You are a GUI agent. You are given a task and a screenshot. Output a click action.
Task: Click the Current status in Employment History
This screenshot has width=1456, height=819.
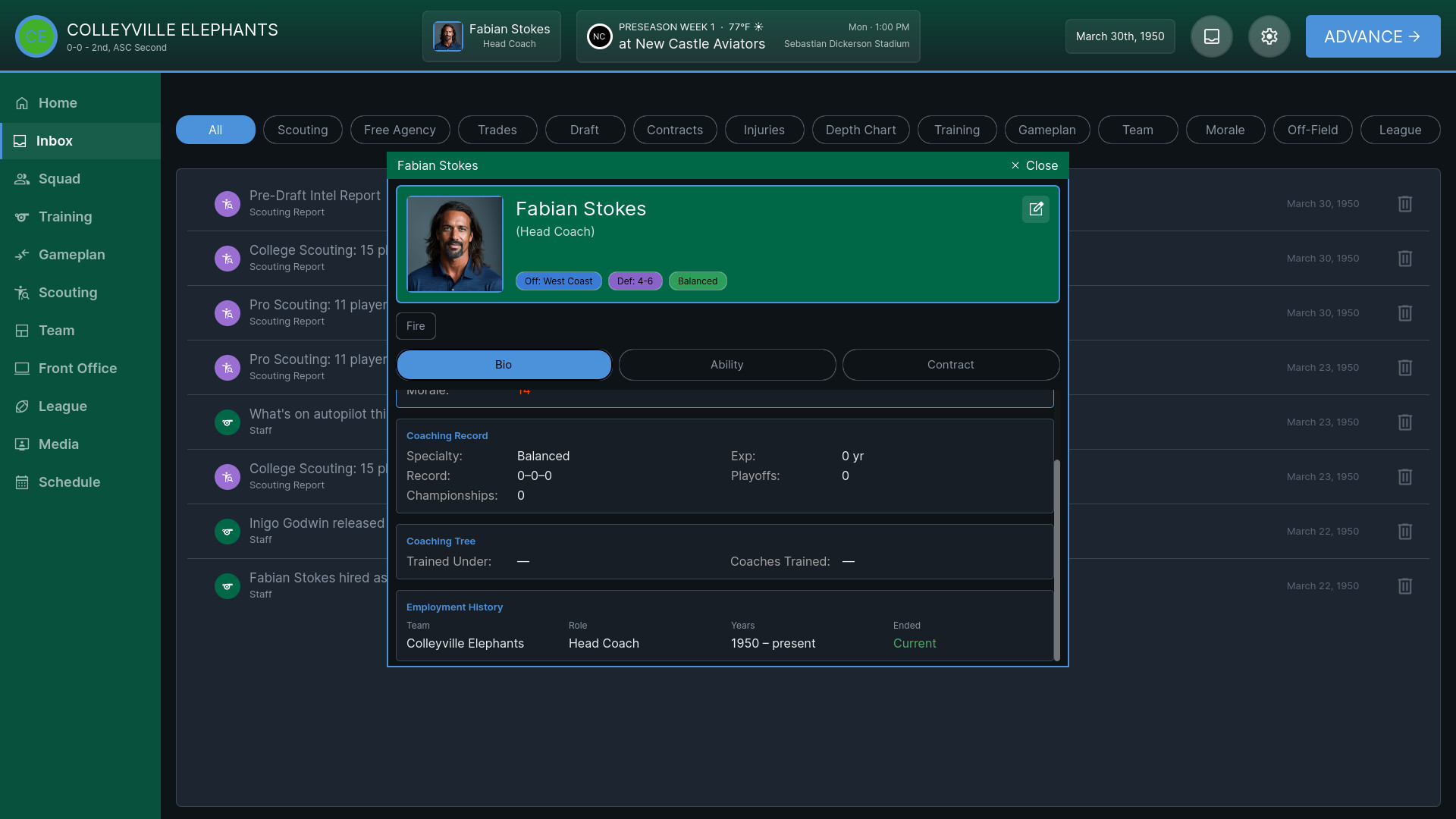pyautogui.click(x=915, y=643)
